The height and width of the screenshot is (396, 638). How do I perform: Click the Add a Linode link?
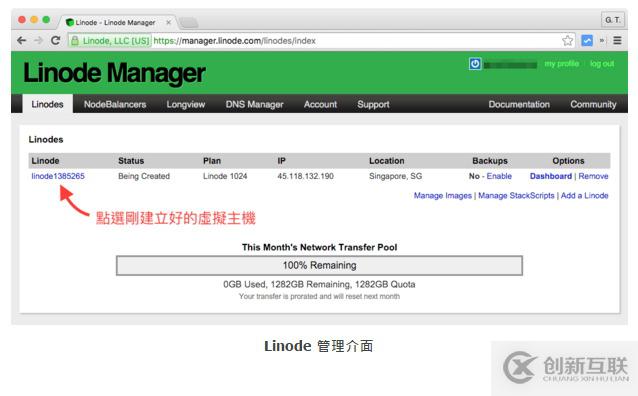(x=584, y=195)
